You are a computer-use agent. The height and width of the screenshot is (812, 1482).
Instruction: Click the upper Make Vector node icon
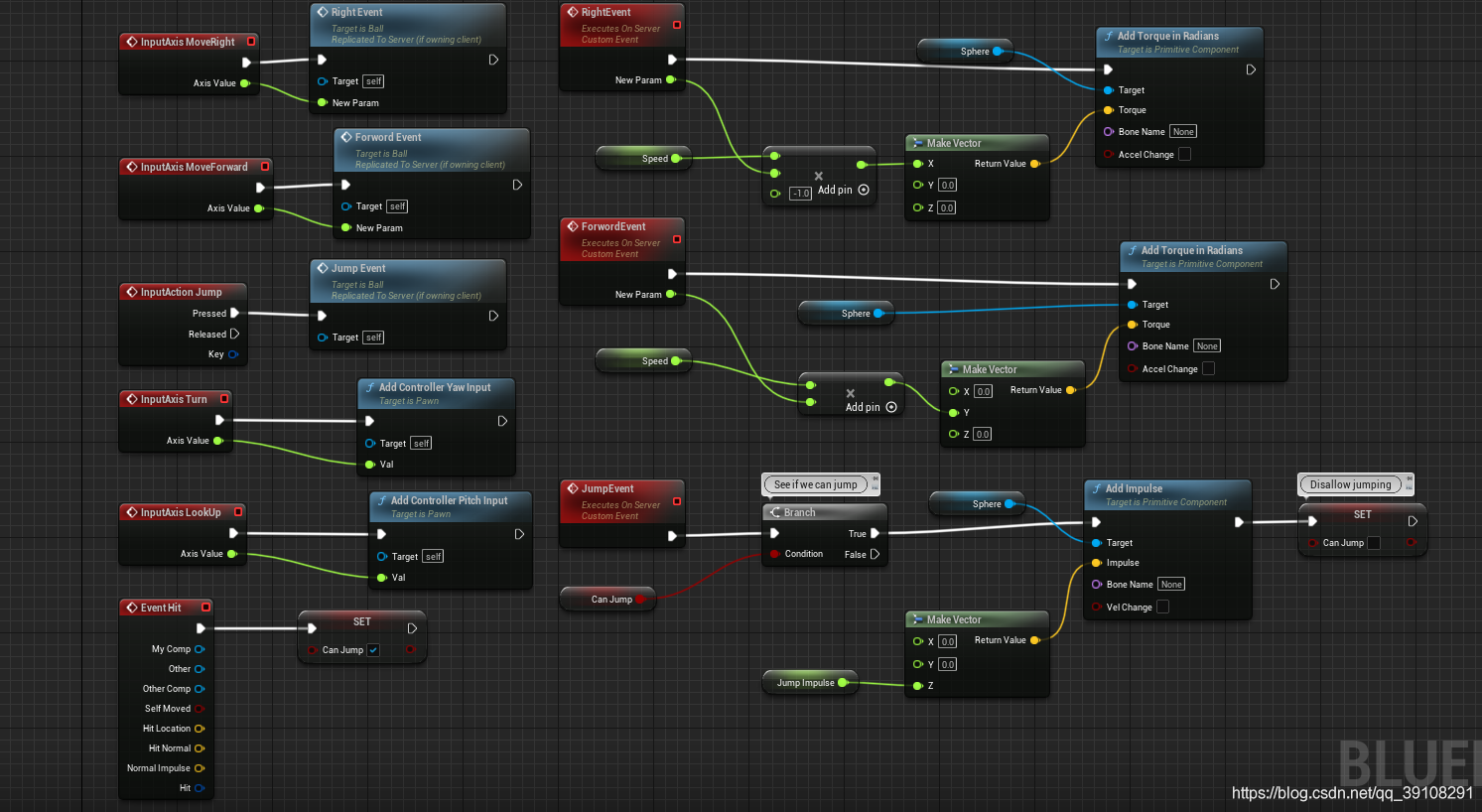pos(918,143)
